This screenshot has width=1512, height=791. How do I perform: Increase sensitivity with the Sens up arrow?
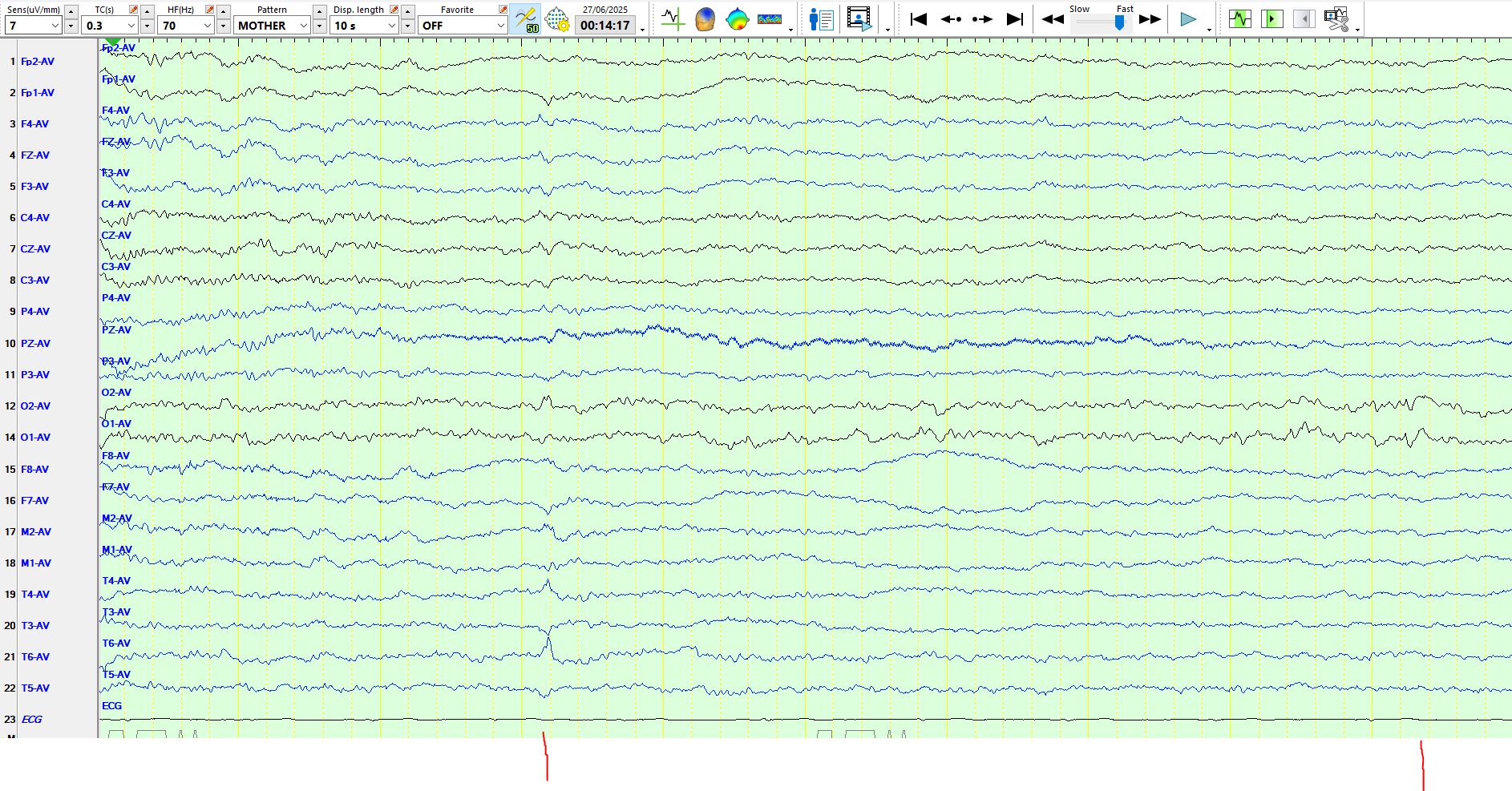[x=71, y=11]
